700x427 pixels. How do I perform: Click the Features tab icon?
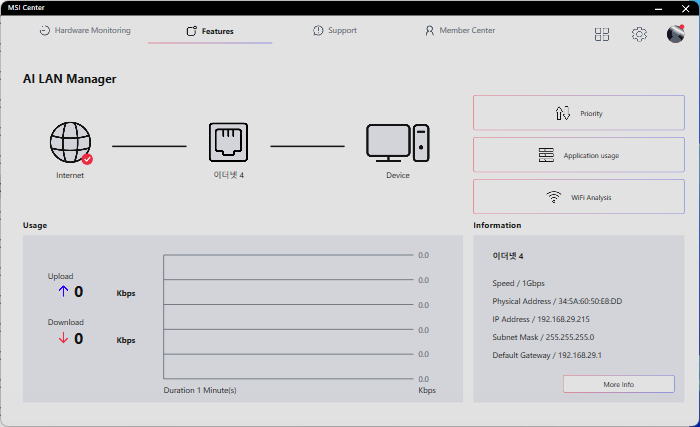click(192, 31)
